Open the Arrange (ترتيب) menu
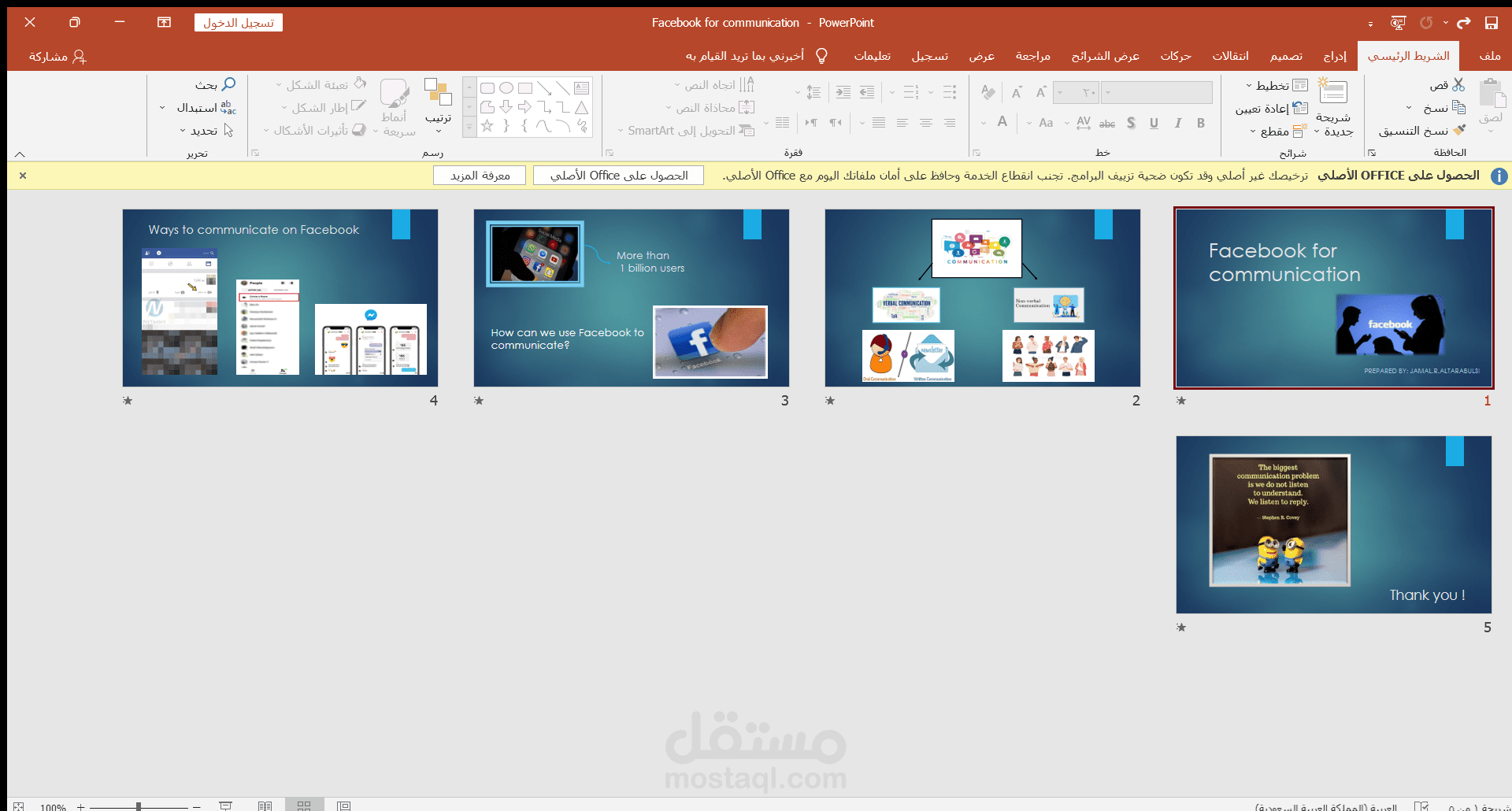 tap(438, 105)
